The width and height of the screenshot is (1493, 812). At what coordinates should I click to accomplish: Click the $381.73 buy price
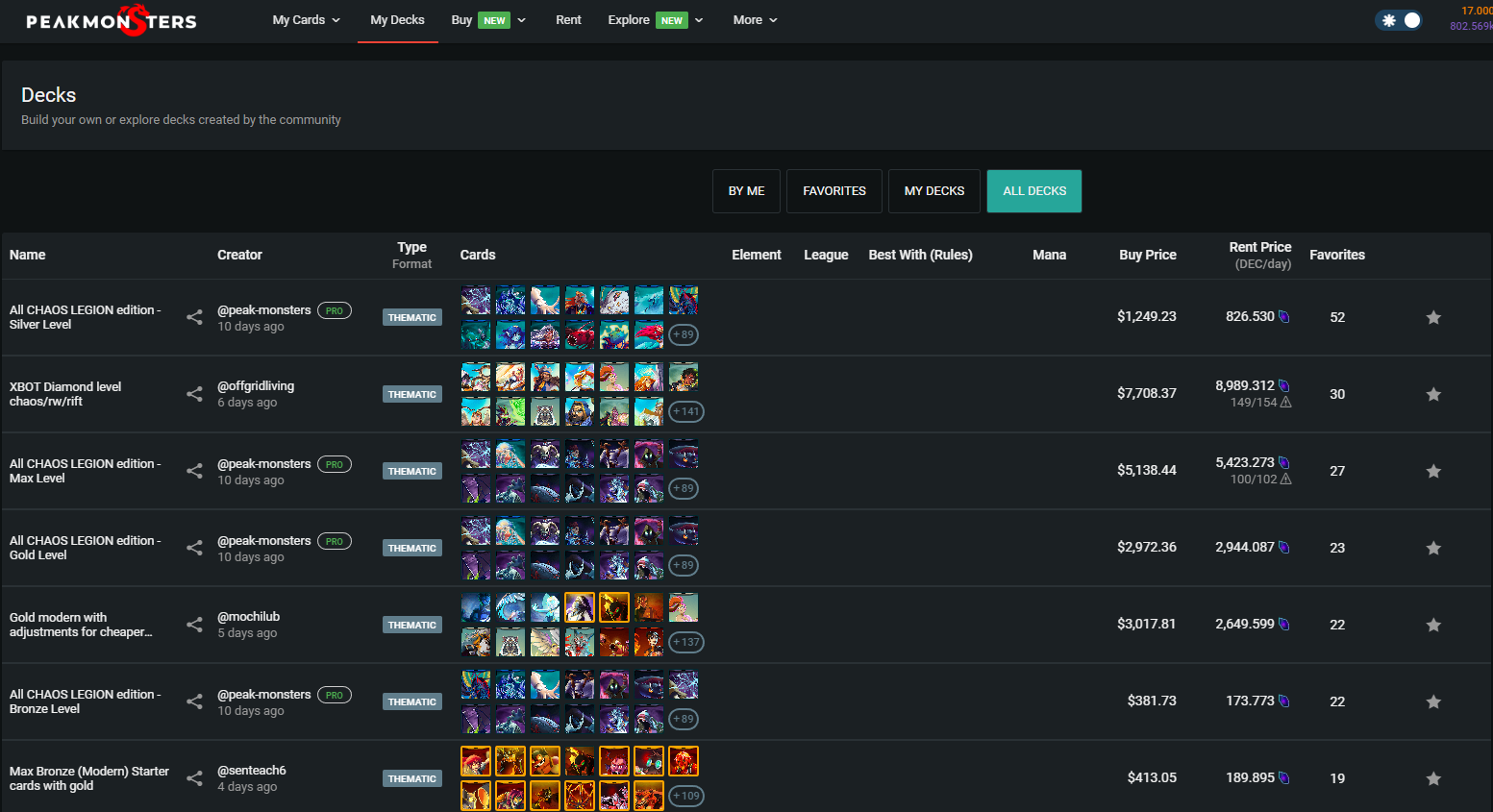click(x=1152, y=701)
